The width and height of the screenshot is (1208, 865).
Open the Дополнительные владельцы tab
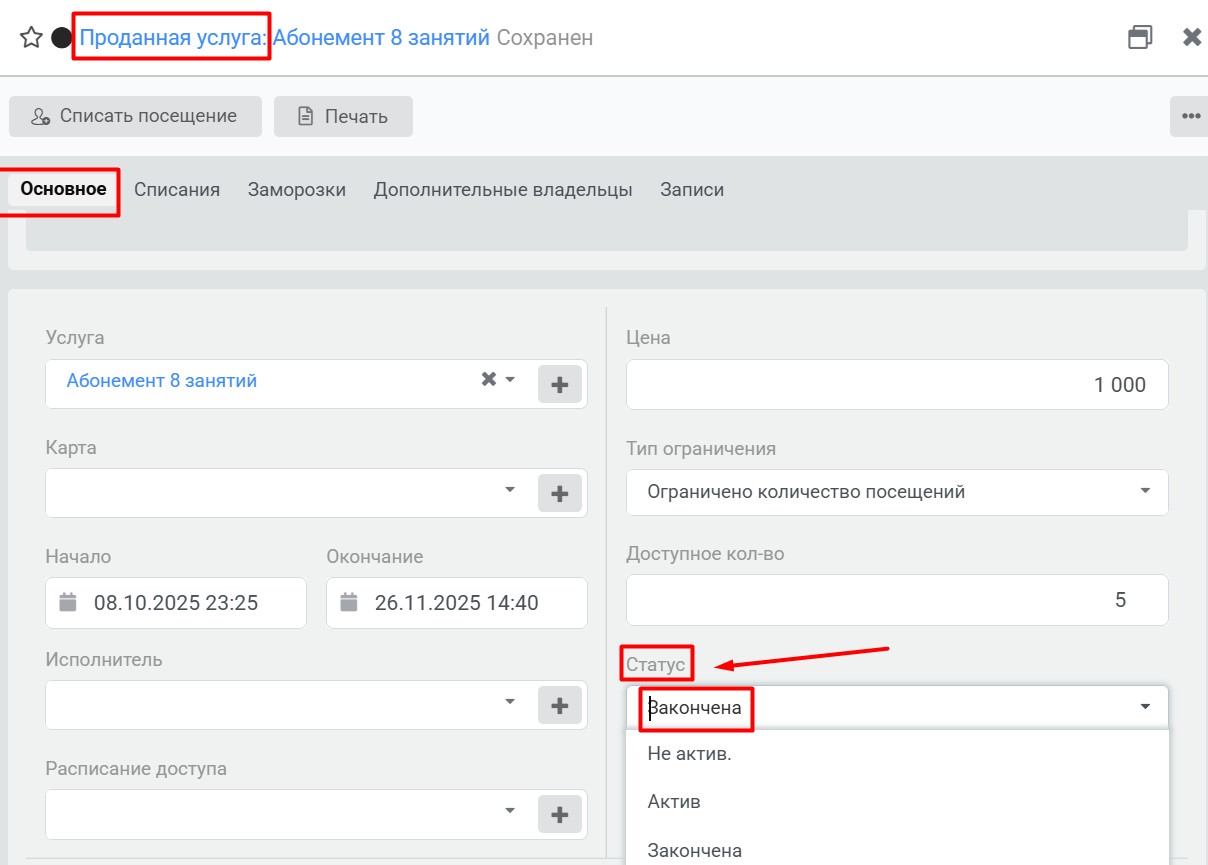[503, 189]
